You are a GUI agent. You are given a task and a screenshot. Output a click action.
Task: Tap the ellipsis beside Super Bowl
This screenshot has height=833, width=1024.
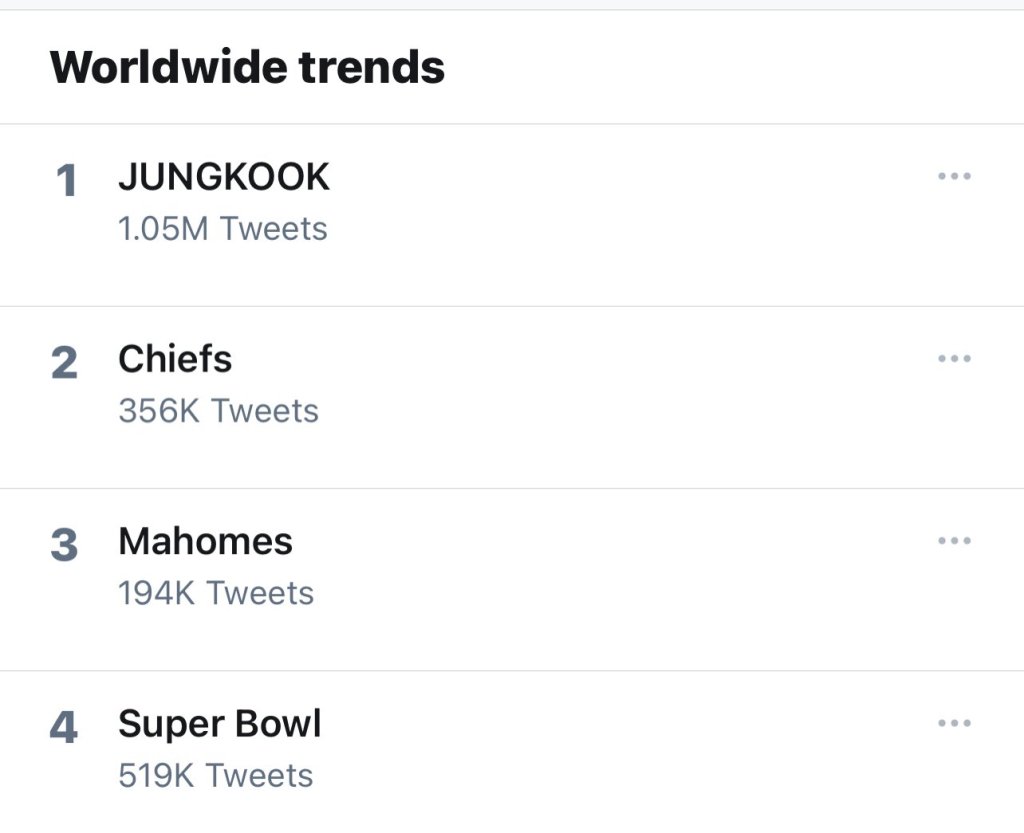click(954, 723)
